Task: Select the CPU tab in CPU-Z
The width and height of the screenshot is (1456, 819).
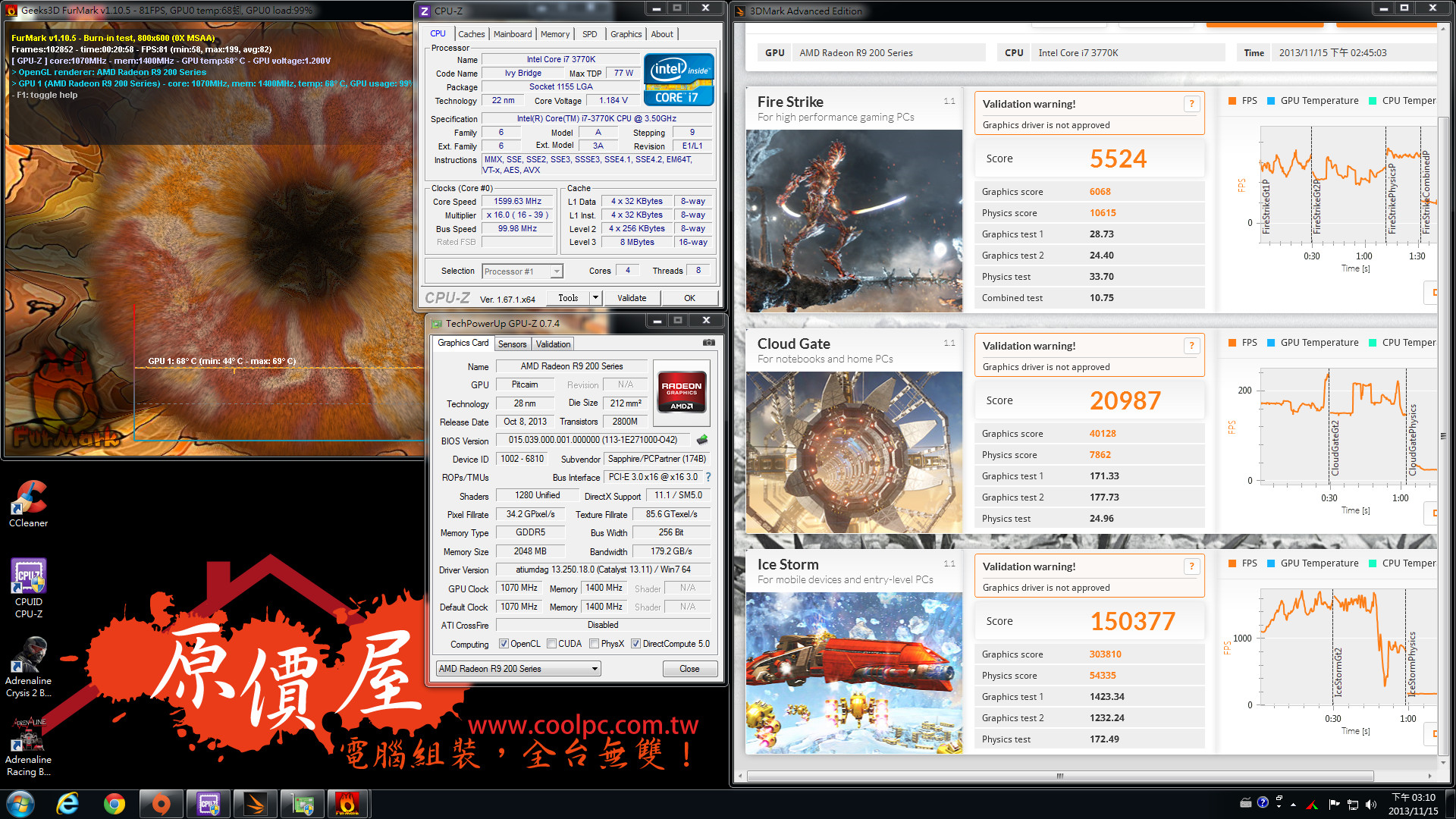Action: pos(438,33)
